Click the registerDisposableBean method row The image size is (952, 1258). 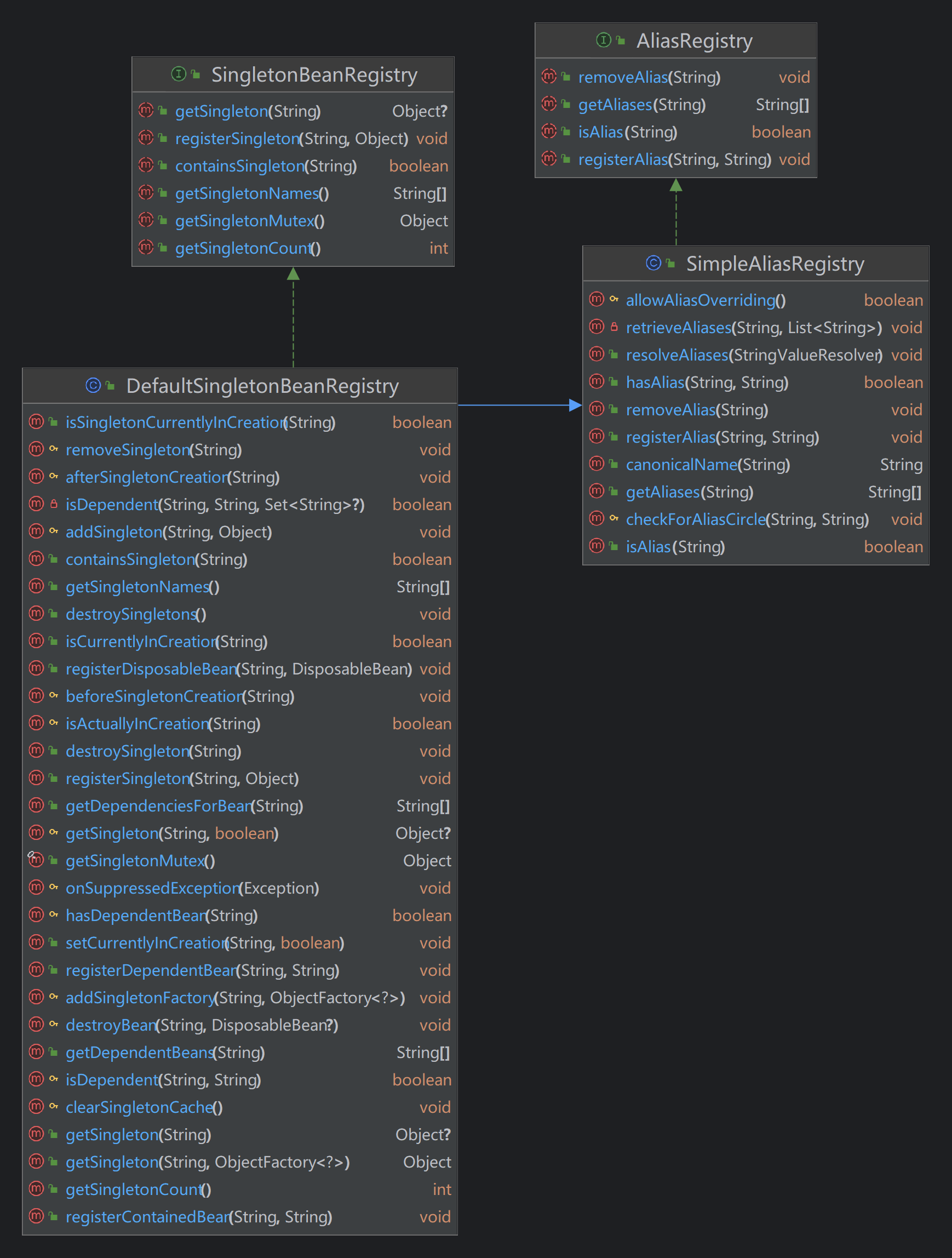point(239,669)
